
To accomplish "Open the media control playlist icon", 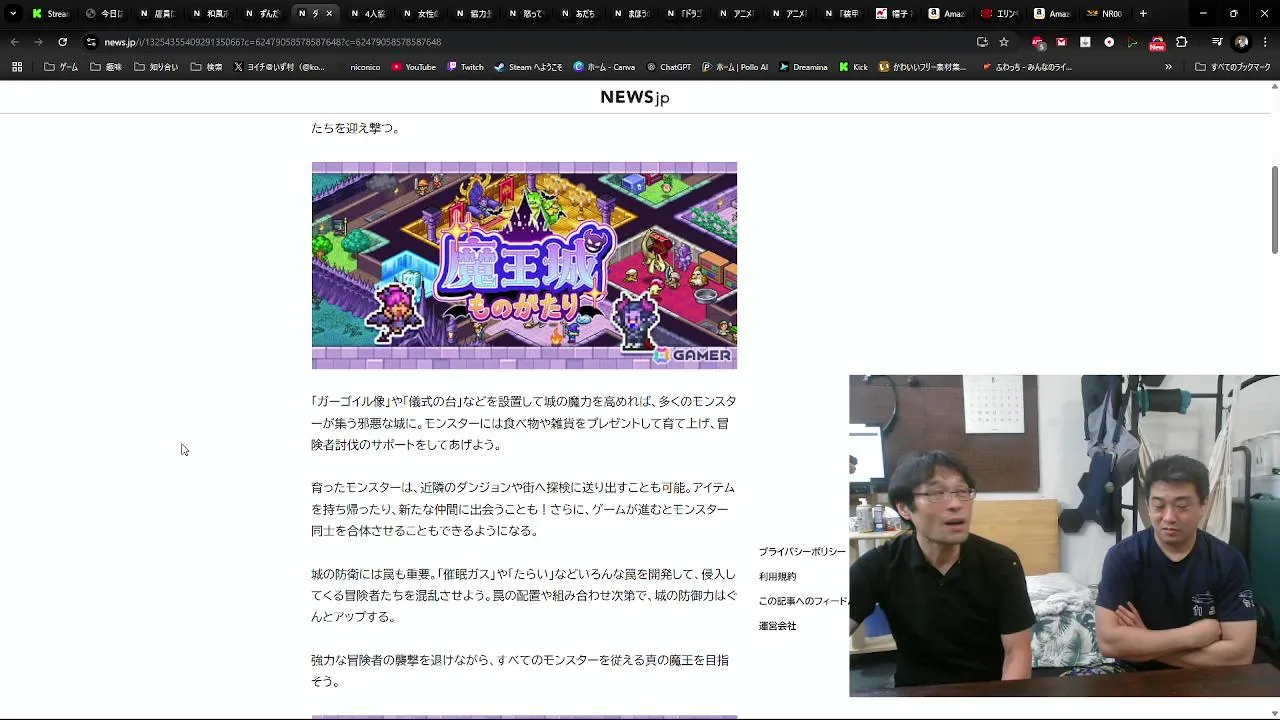I will point(1217,42).
